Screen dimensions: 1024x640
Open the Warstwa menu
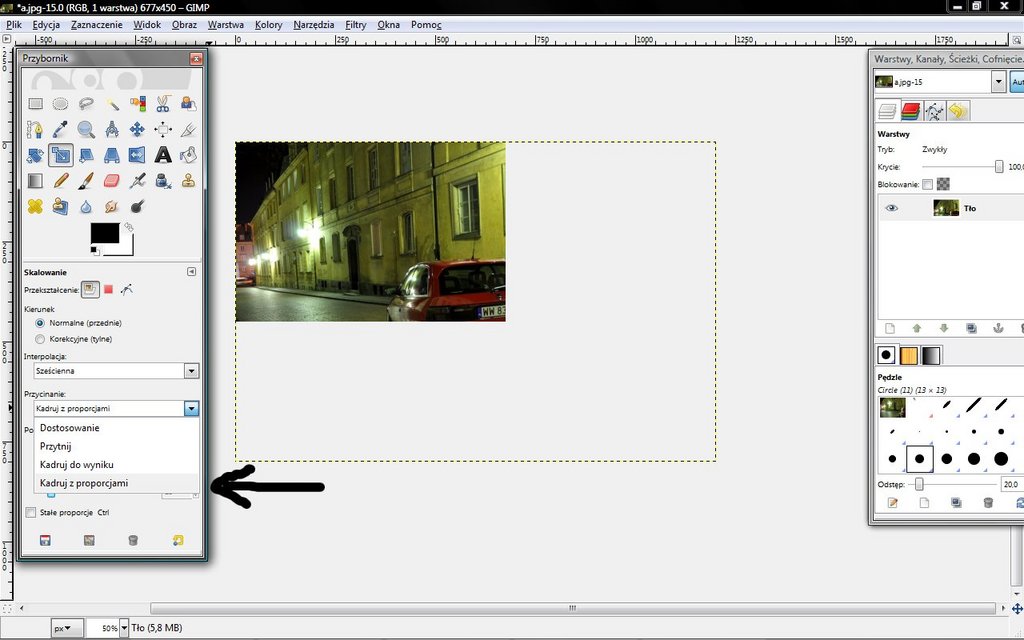[x=225, y=25]
